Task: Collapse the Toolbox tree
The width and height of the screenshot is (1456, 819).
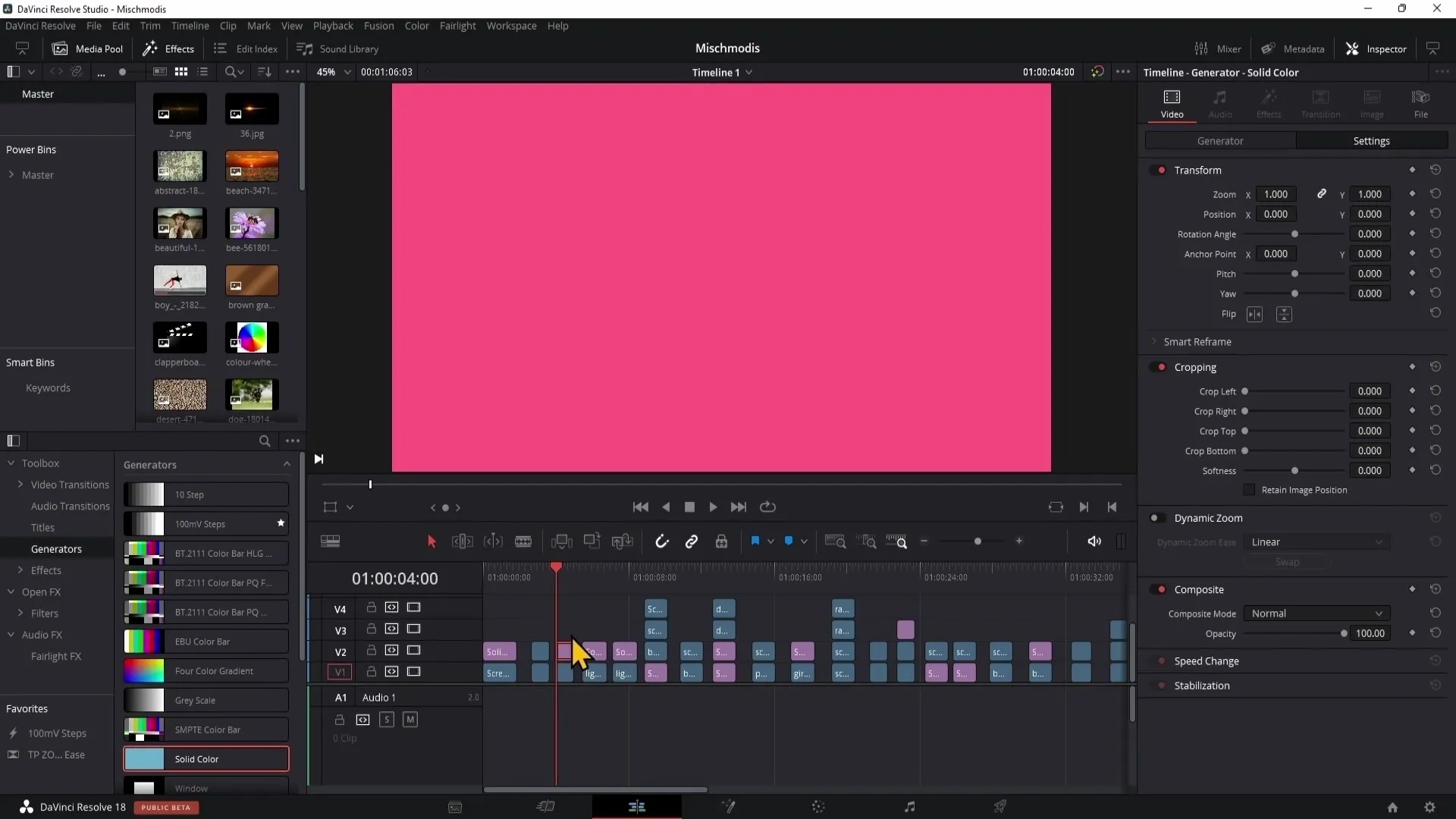Action: [11, 463]
